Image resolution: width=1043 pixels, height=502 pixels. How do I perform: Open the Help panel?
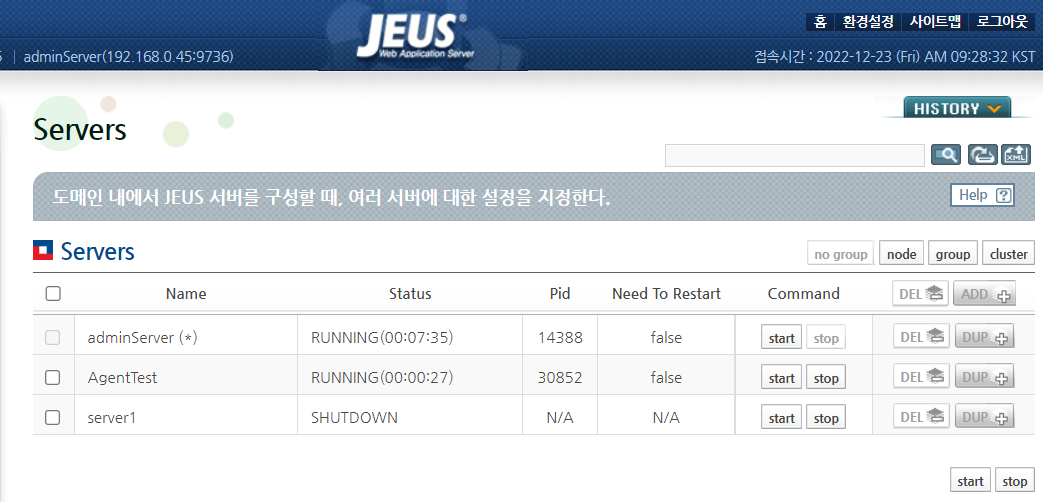(x=982, y=195)
